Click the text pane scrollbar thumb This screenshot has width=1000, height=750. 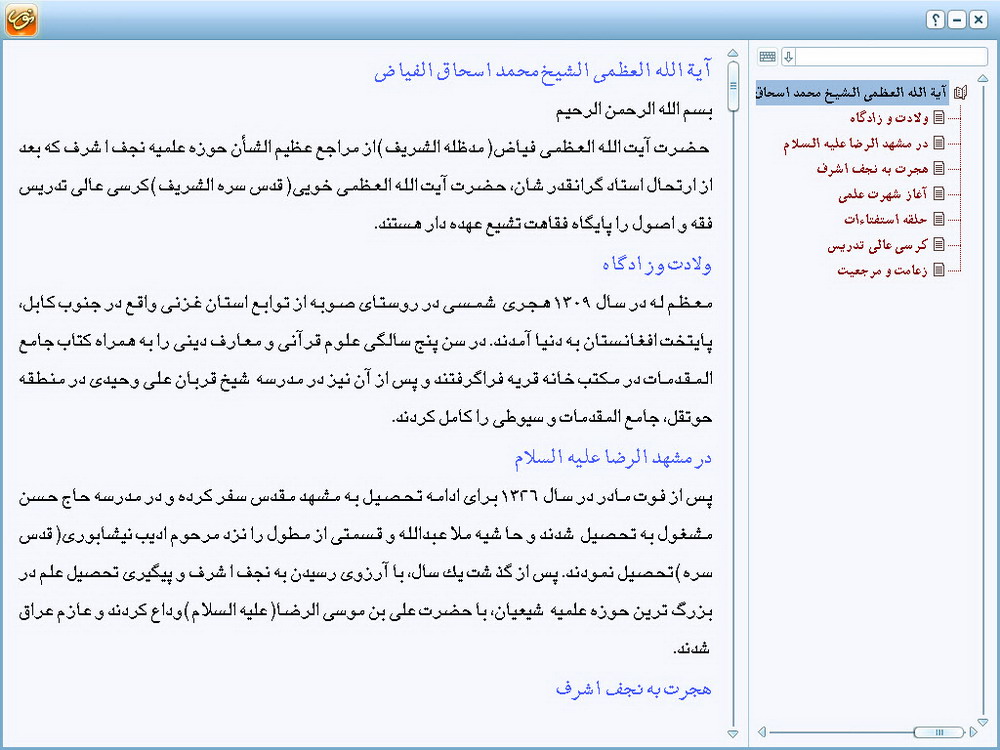(733, 86)
